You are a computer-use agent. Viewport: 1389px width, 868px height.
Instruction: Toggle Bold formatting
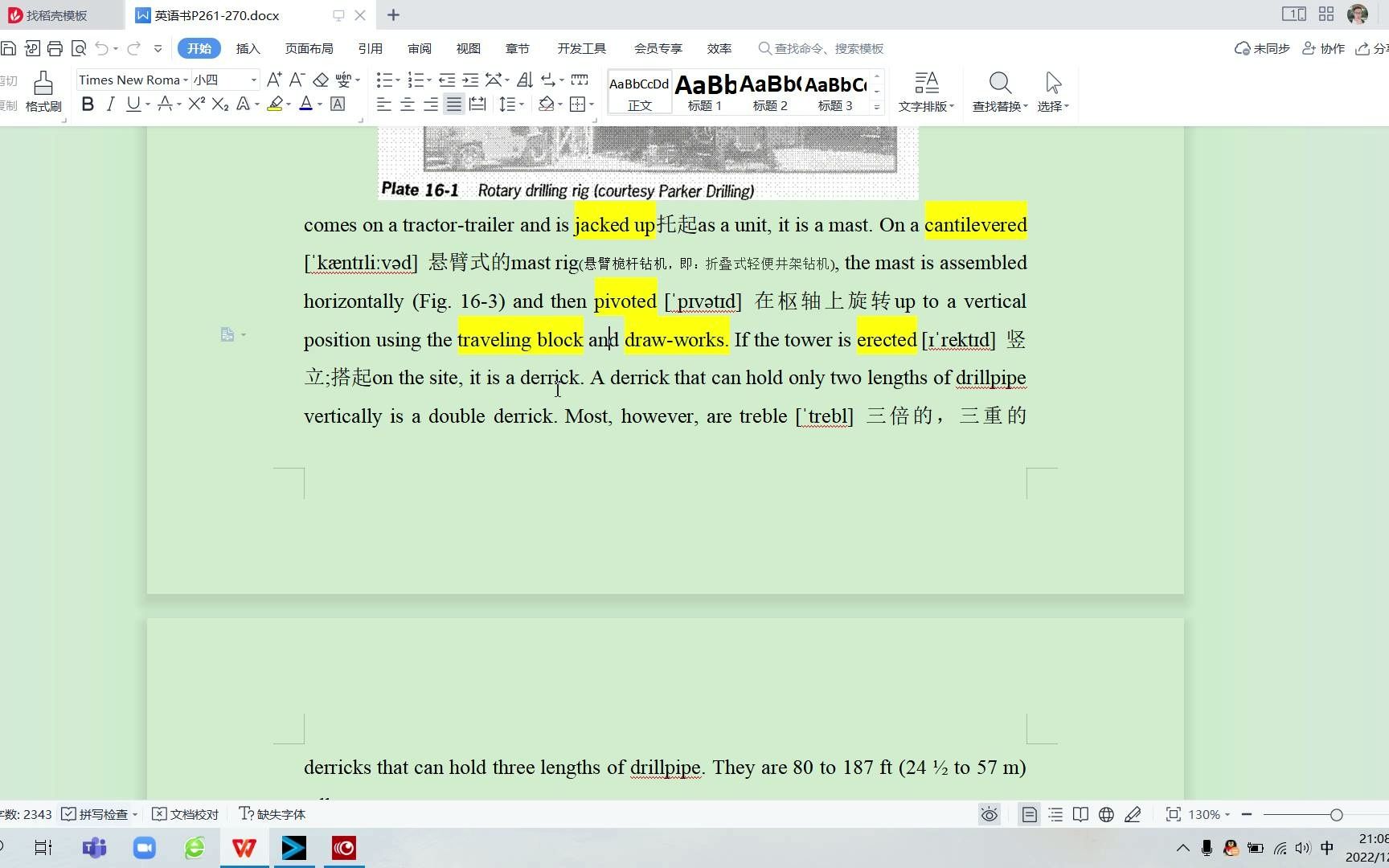[88, 104]
